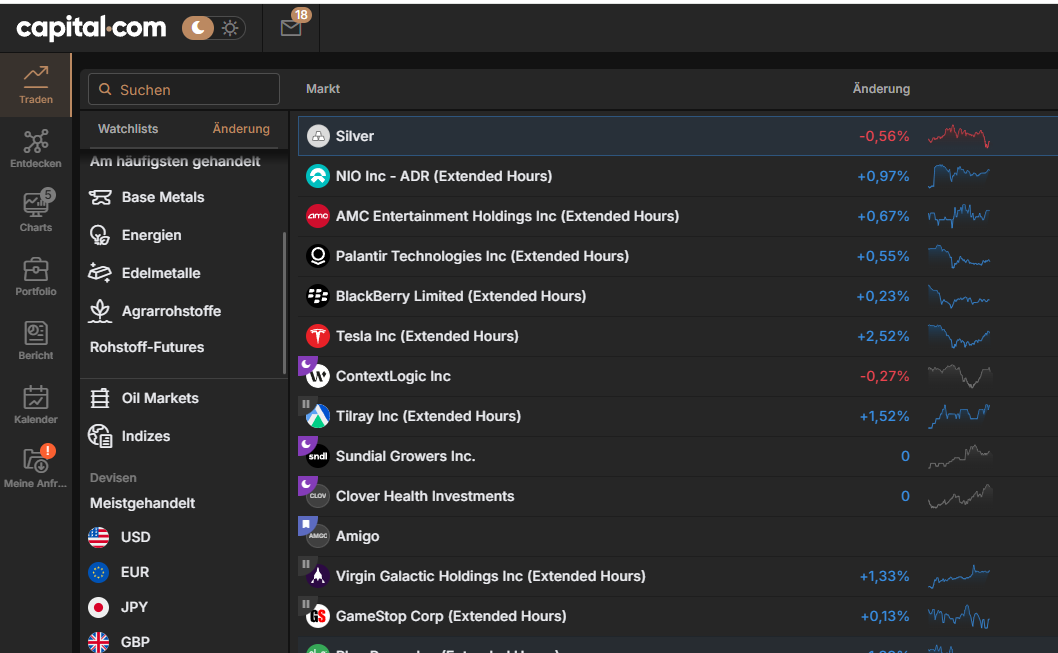Screen dimensions: 1058x653
Task: Select Base Metals category
Action: point(163,197)
